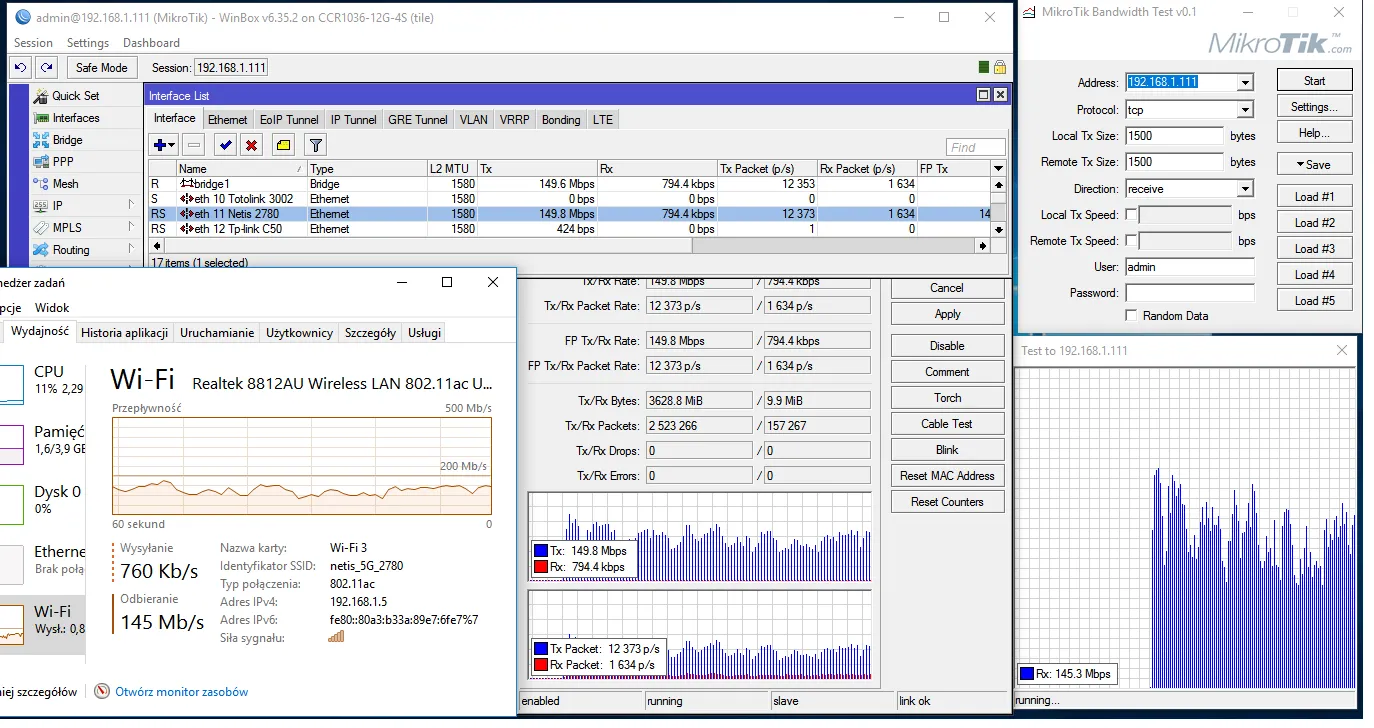Click the Find search field
1374x728 pixels.
coord(975,147)
